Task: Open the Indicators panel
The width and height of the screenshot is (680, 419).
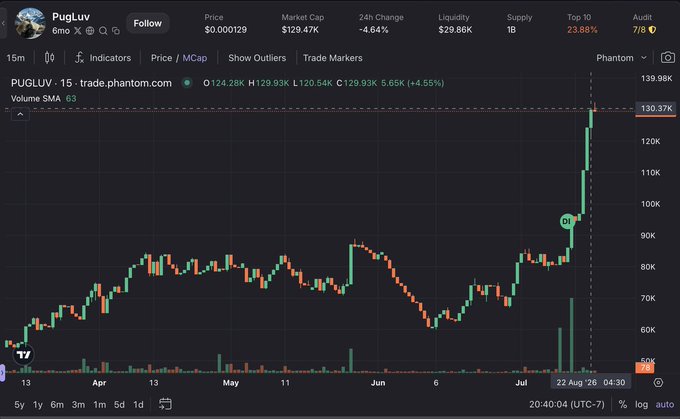Action: pyautogui.click(x=103, y=58)
